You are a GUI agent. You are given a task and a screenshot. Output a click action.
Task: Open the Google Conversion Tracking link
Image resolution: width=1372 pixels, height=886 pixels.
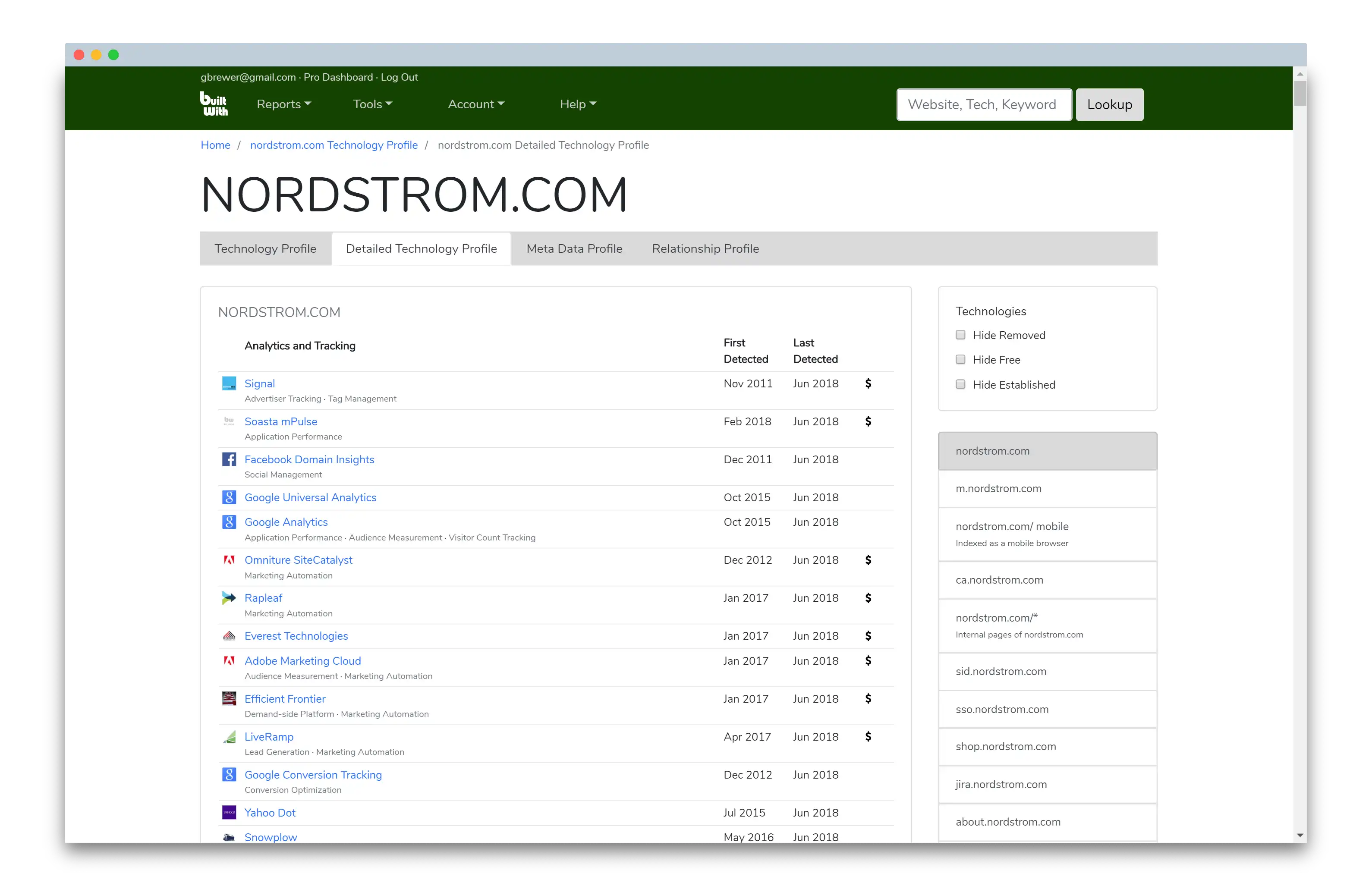[x=313, y=774]
